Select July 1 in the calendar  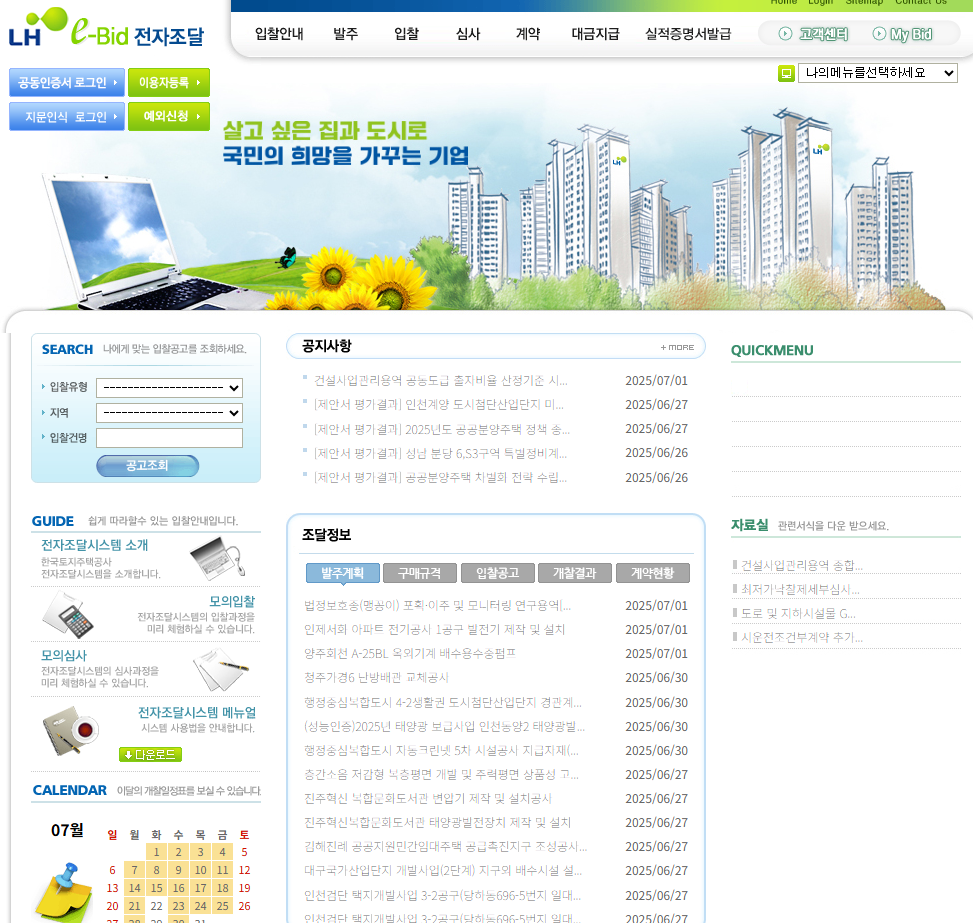tap(156, 852)
